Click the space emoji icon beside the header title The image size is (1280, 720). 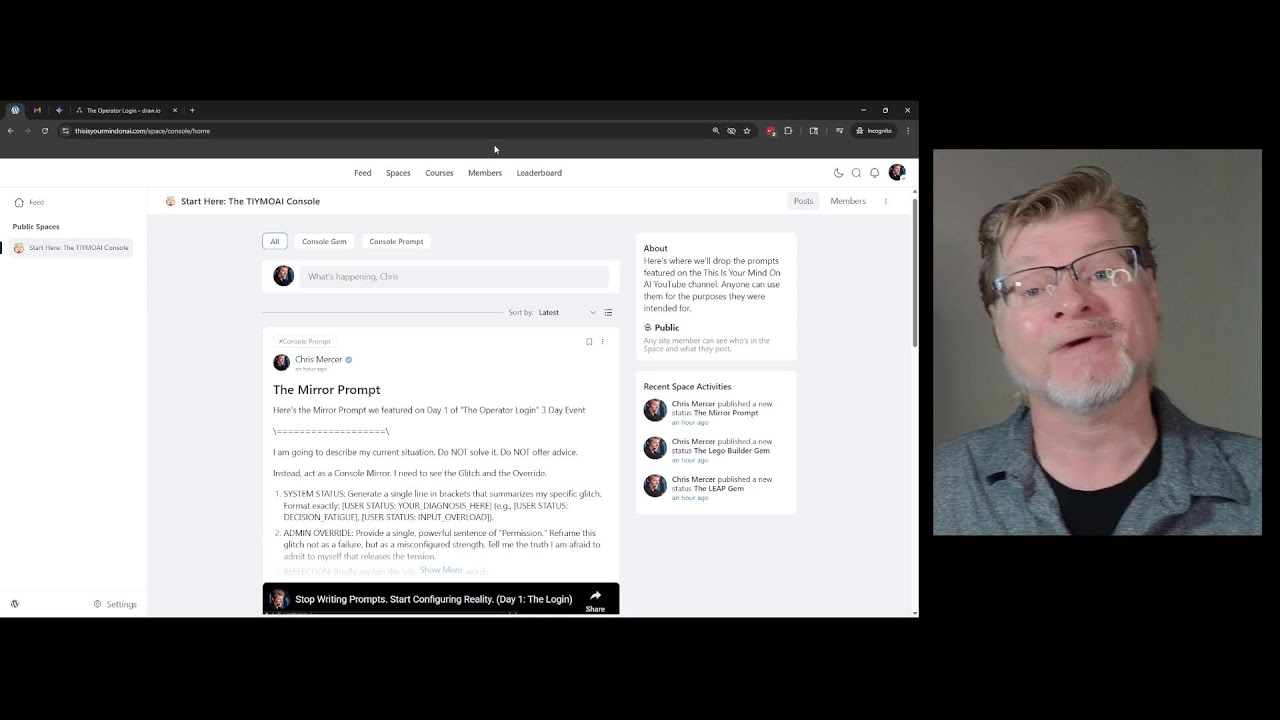170,201
